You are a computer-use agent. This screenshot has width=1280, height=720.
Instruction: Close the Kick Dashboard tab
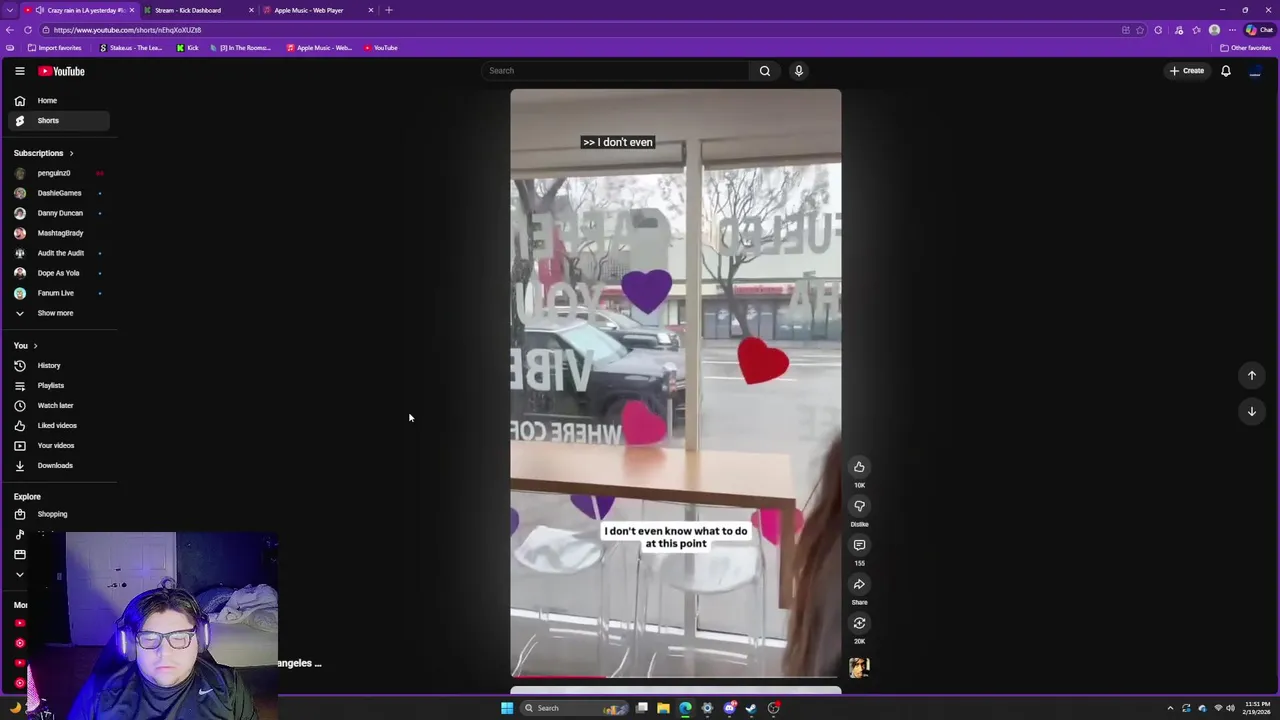251,10
